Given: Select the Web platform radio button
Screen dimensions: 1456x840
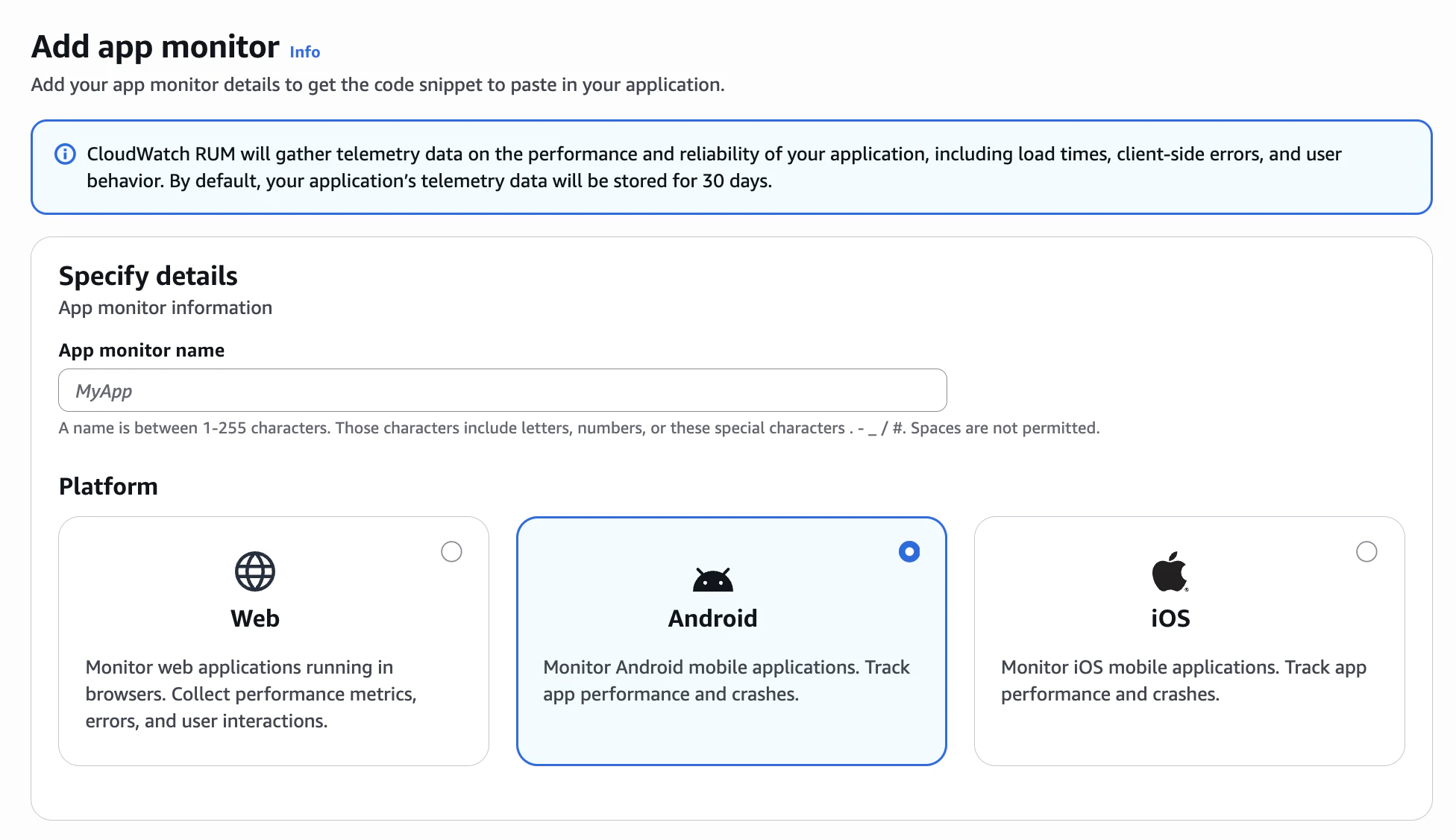Looking at the screenshot, I should tap(451, 551).
